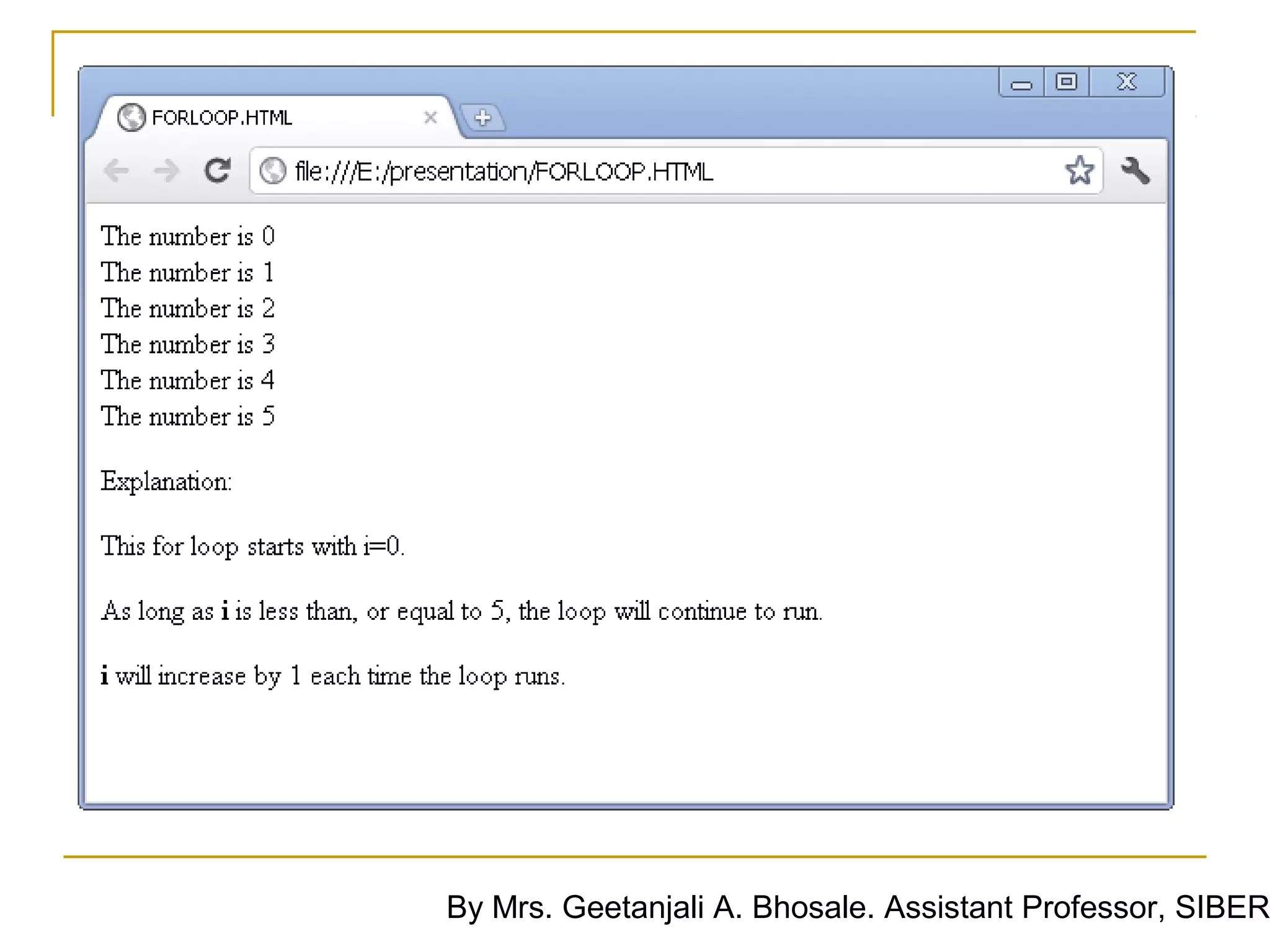Click the author credit footer text
This screenshot has width=1270, height=952.
pyautogui.click(x=858, y=907)
